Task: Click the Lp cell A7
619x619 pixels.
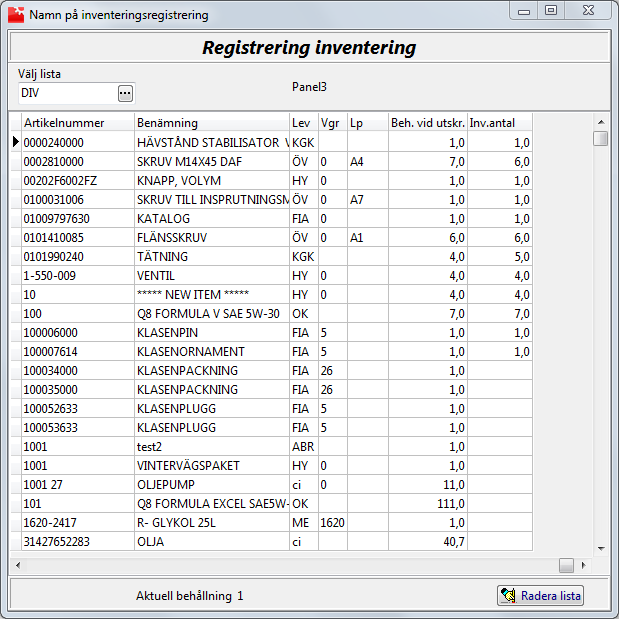Action: click(x=368, y=199)
